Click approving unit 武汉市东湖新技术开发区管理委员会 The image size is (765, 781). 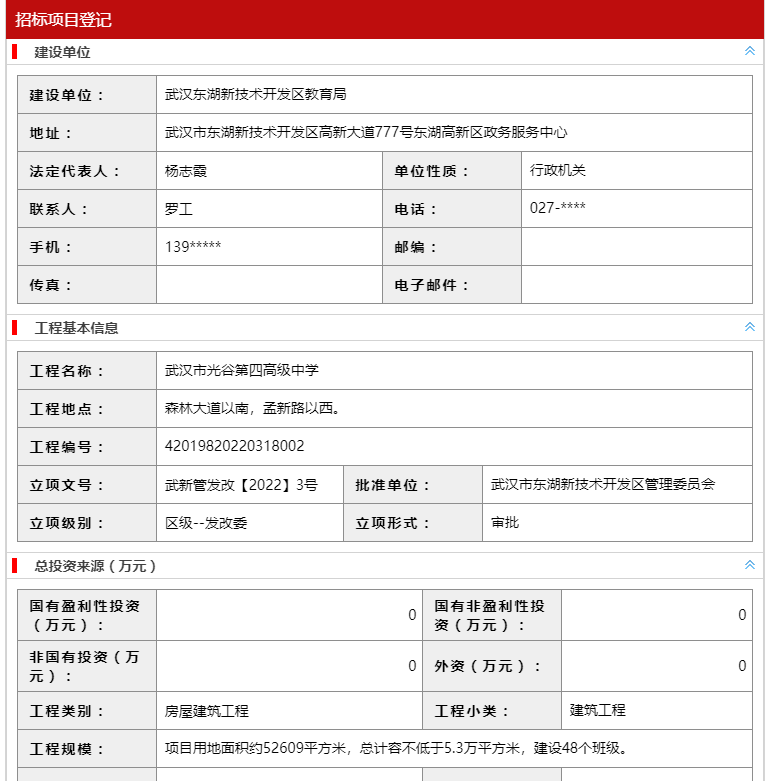tap(603, 484)
